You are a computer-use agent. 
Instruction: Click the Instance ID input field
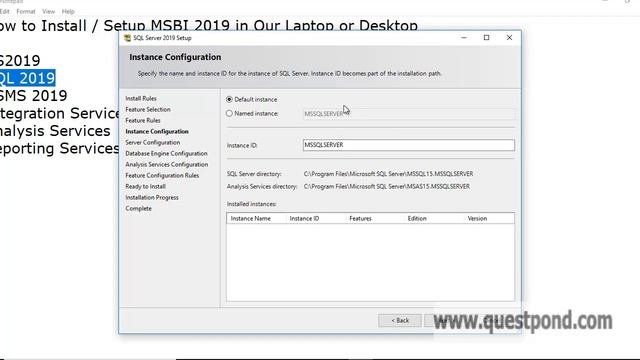coord(409,145)
